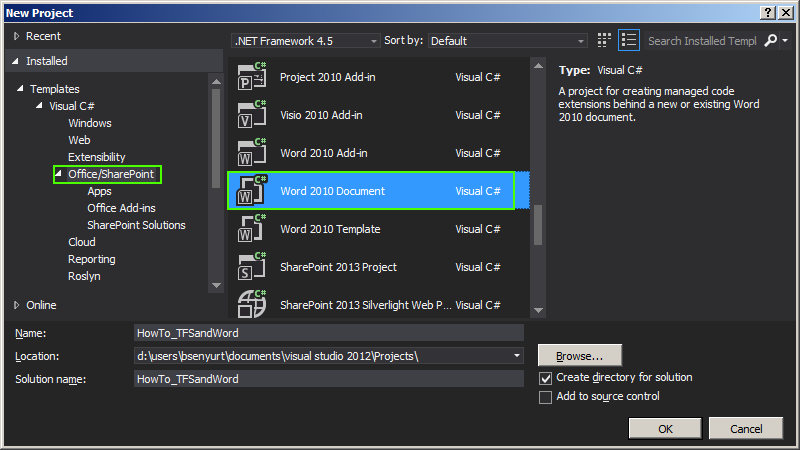Click the project Name input field
The height and width of the screenshot is (450, 800).
[x=328, y=333]
